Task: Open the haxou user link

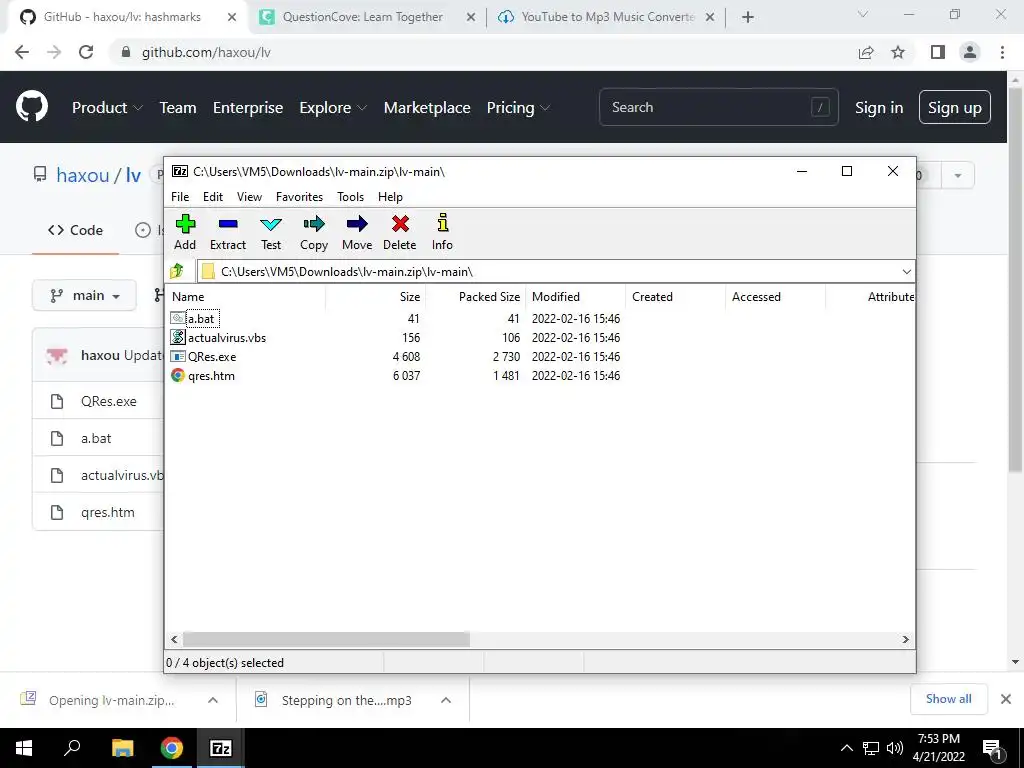Action: tap(83, 175)
